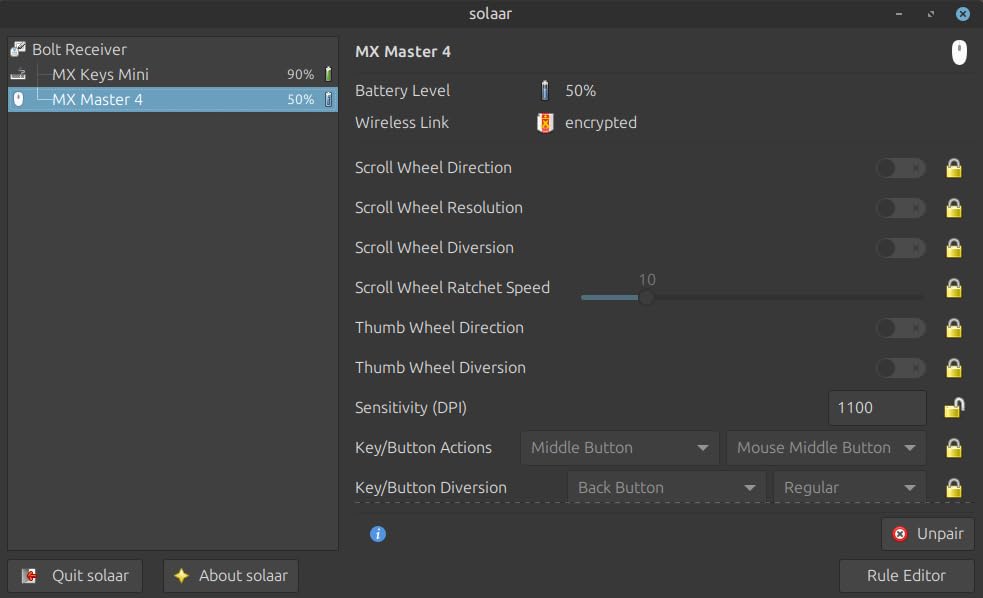Open the Rule Editor
Screen dimensions: 983x598
tap(906, 576)
